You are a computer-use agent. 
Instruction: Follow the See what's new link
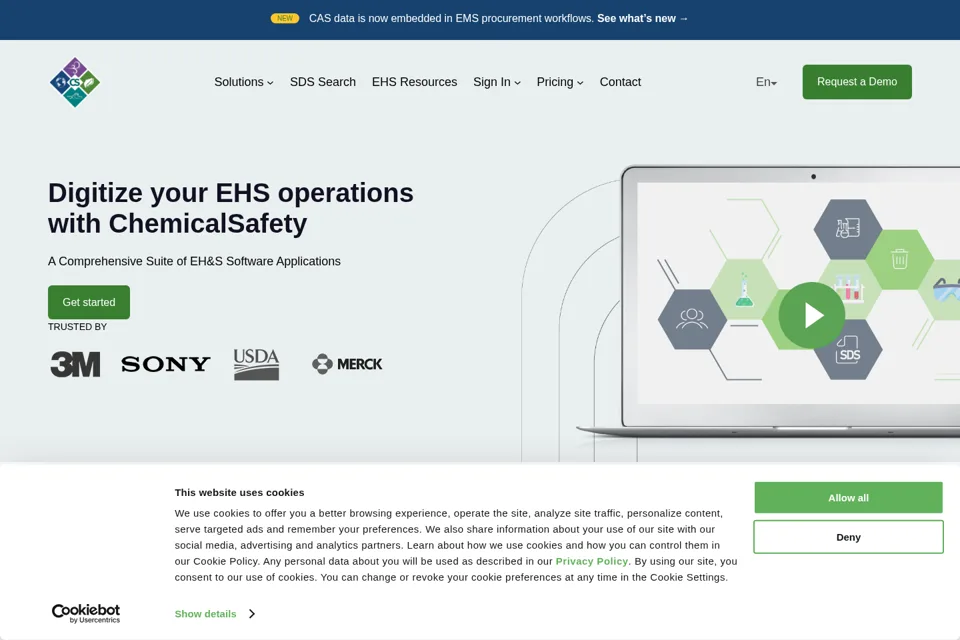(643, 18)
